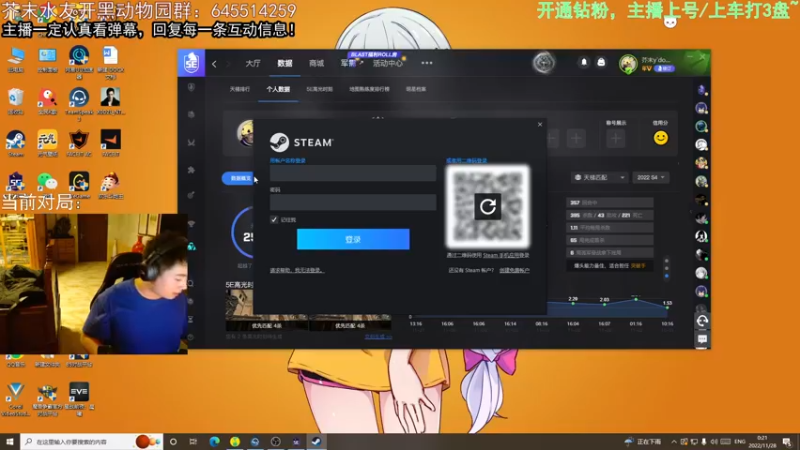The width and height of the screenshot is (800, 450).
Task: Open the 元气 yellow desktop shortcut
Action: coord(47,143)
